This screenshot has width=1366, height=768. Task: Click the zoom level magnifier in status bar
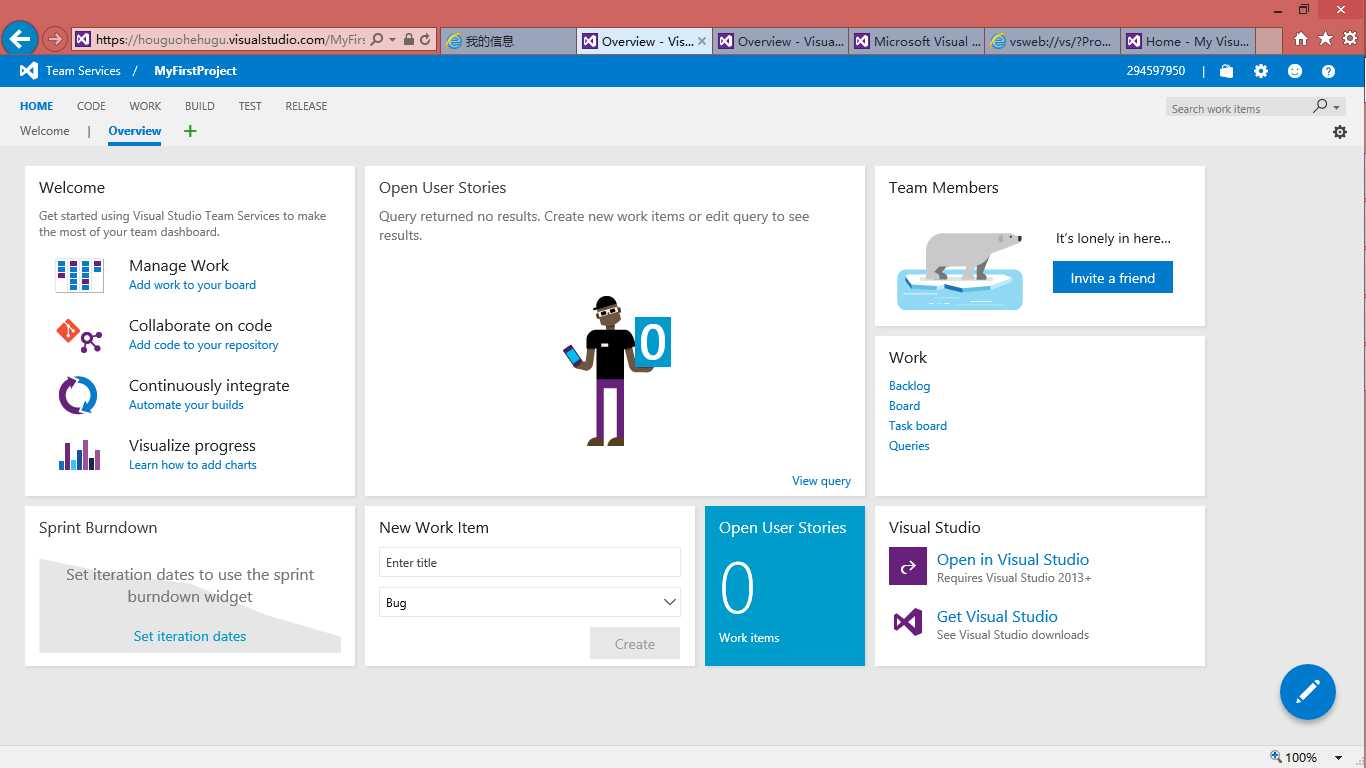pos(1276,757)
